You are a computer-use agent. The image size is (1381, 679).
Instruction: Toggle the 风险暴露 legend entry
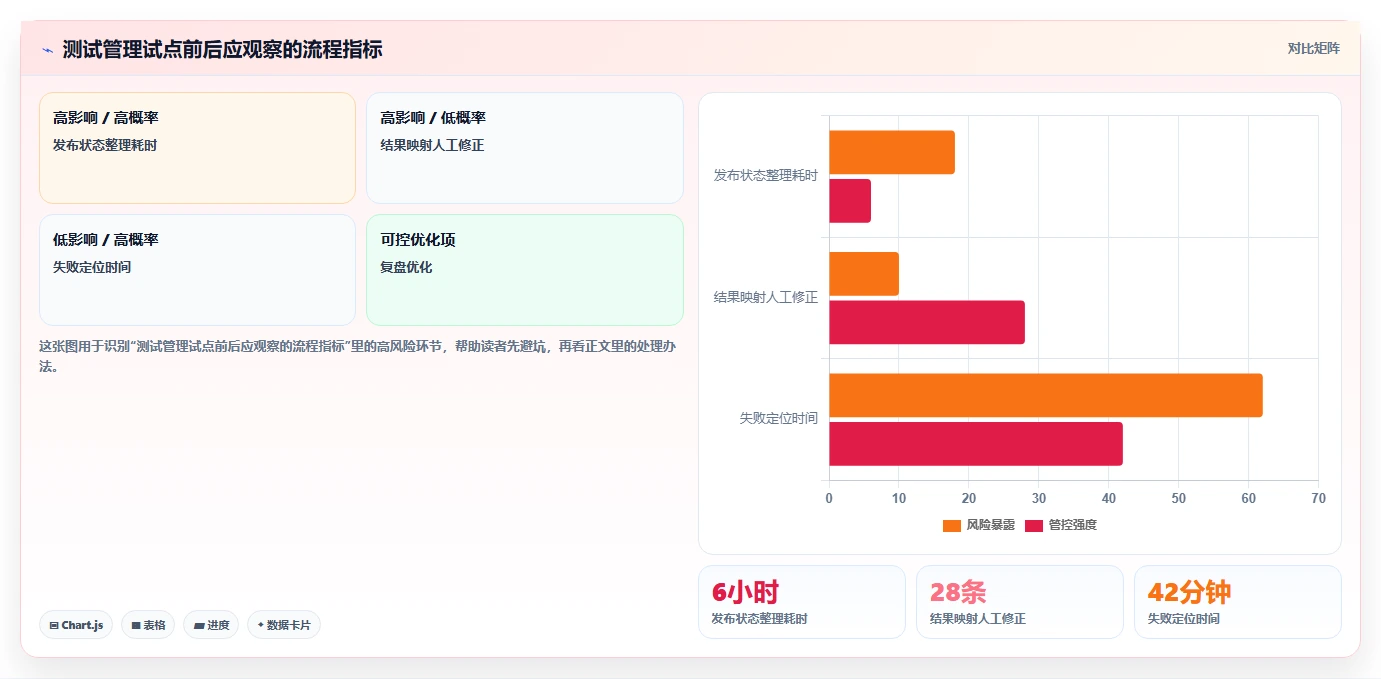coord(979,525)
